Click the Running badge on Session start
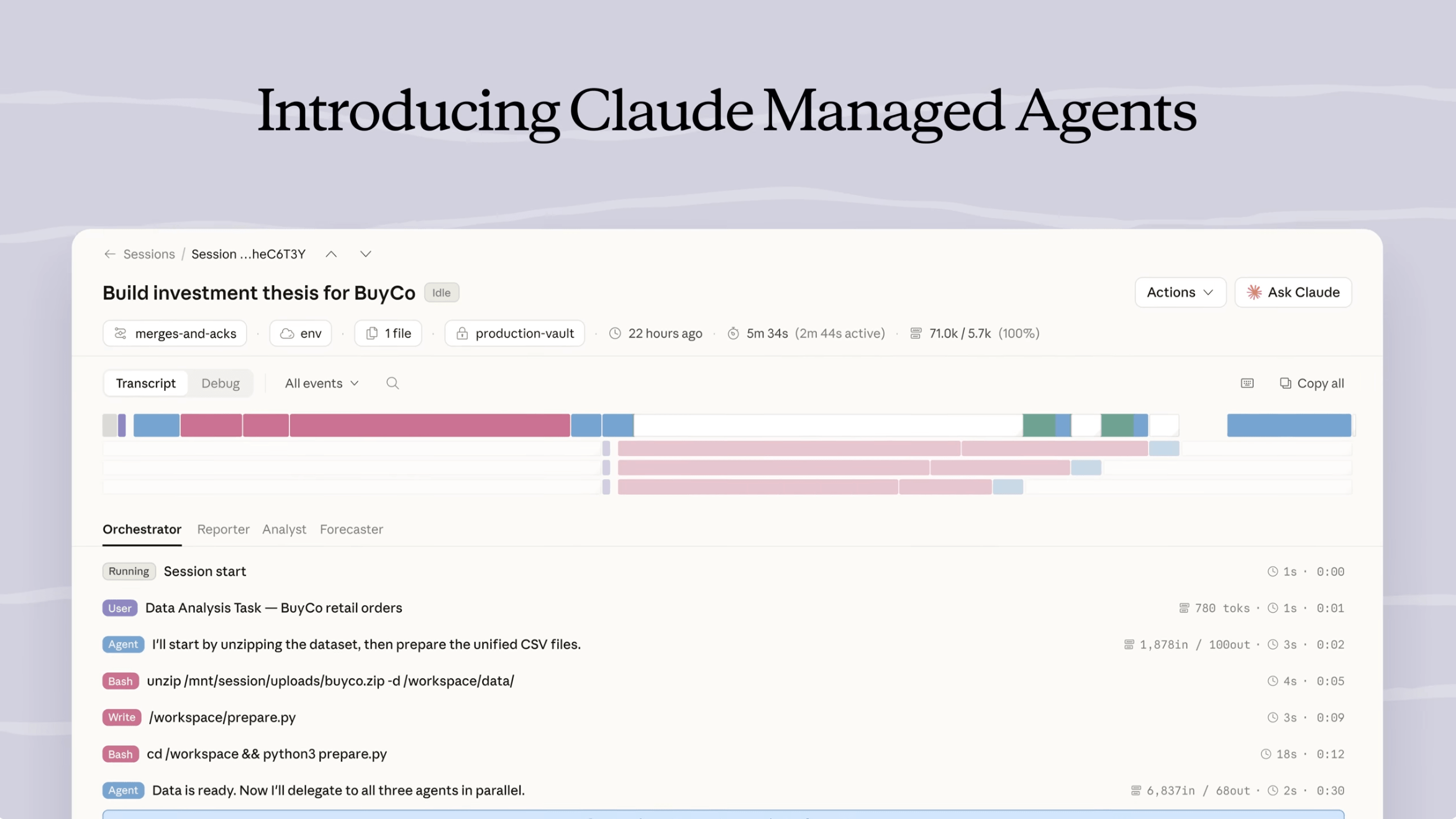 (129, 572)
